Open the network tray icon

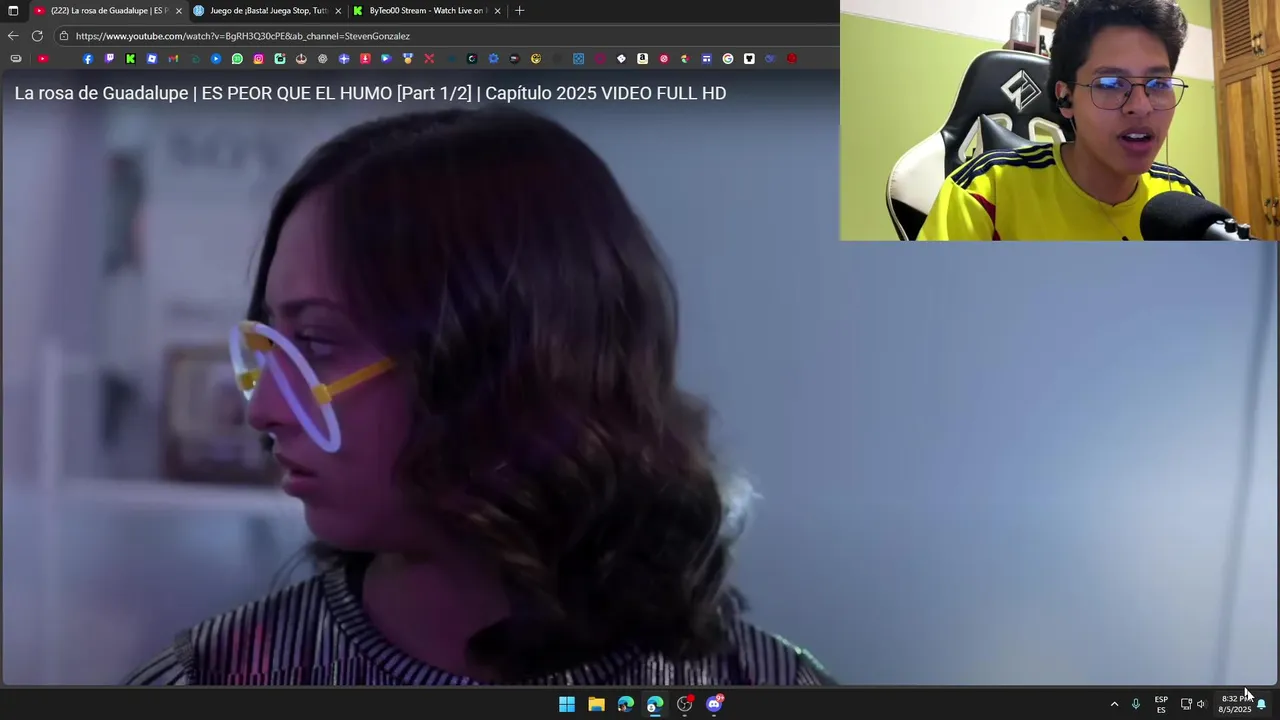[1186, 704]
